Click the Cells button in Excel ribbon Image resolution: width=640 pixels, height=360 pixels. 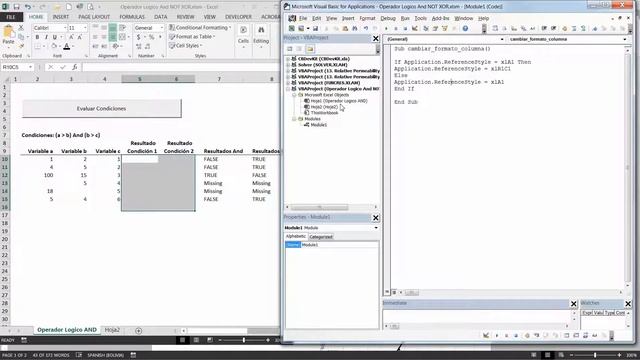click(243, 35)
